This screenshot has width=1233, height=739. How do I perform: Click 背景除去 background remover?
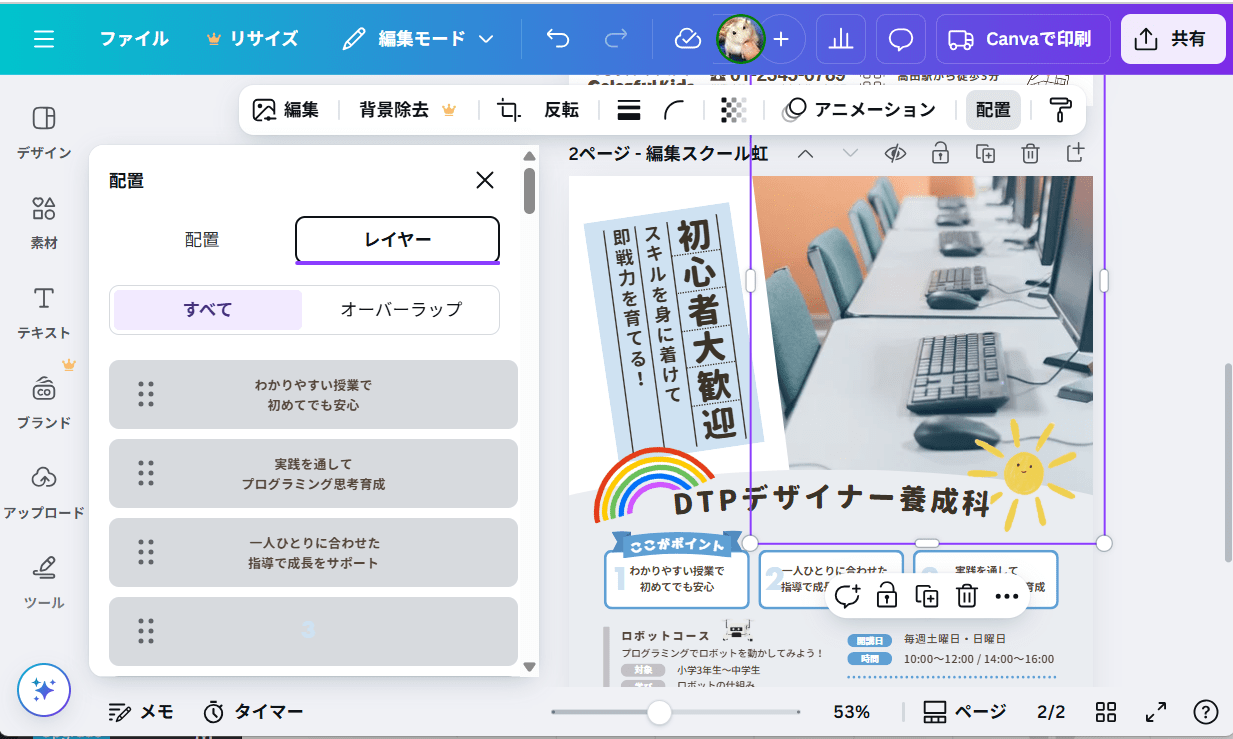407,110
